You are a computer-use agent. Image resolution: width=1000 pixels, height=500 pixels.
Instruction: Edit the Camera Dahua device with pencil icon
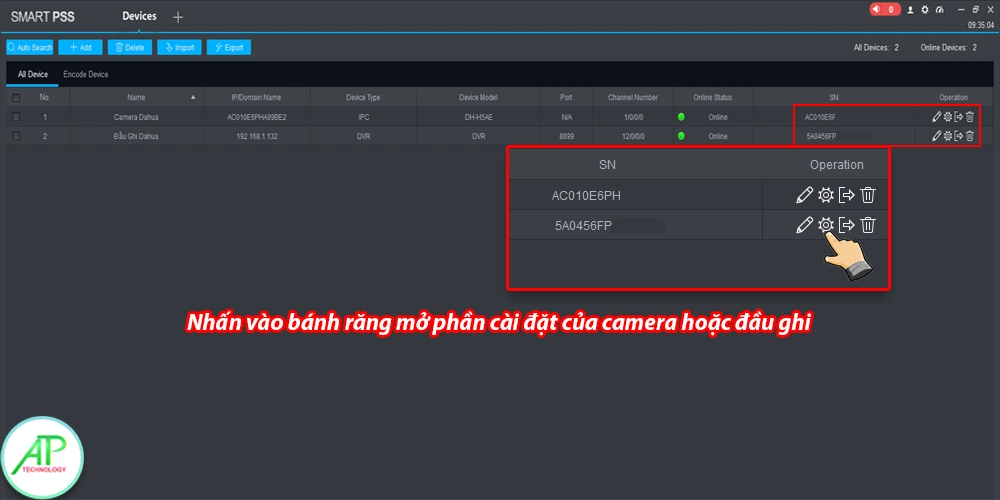pyautogui.click(x=936, y=117)
